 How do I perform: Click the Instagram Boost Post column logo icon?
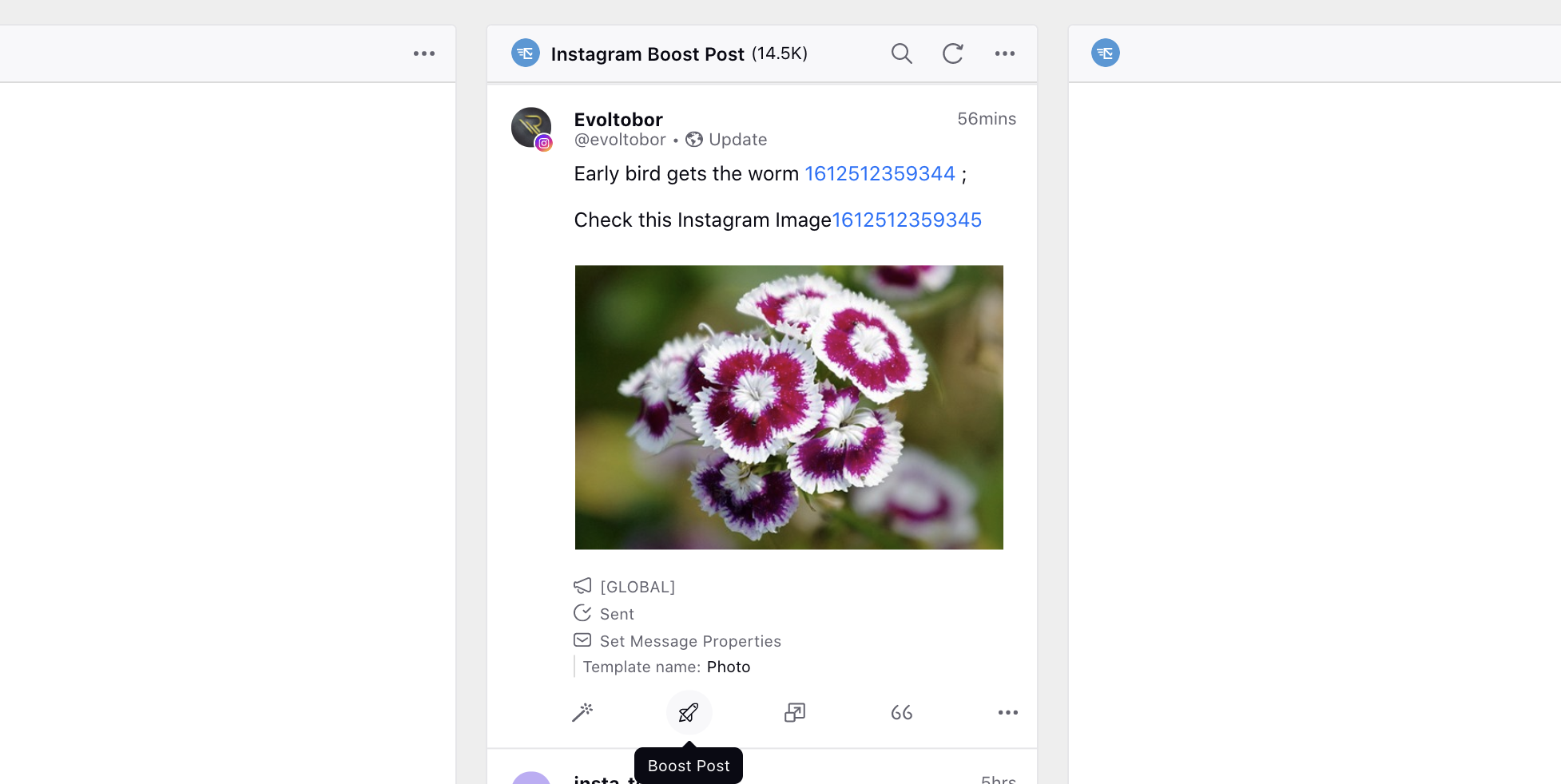(525, 53)
